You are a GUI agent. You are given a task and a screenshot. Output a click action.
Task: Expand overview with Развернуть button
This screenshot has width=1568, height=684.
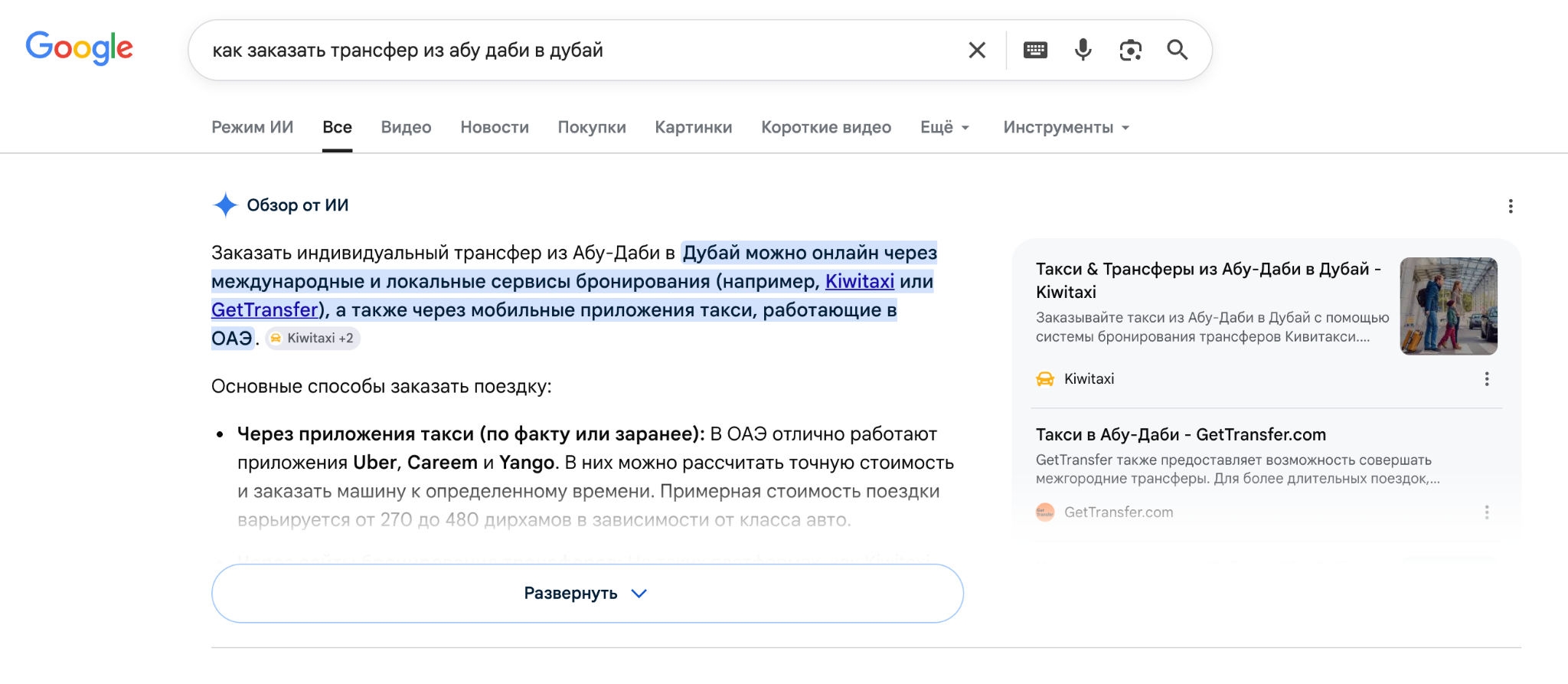[x=587, y=594]
